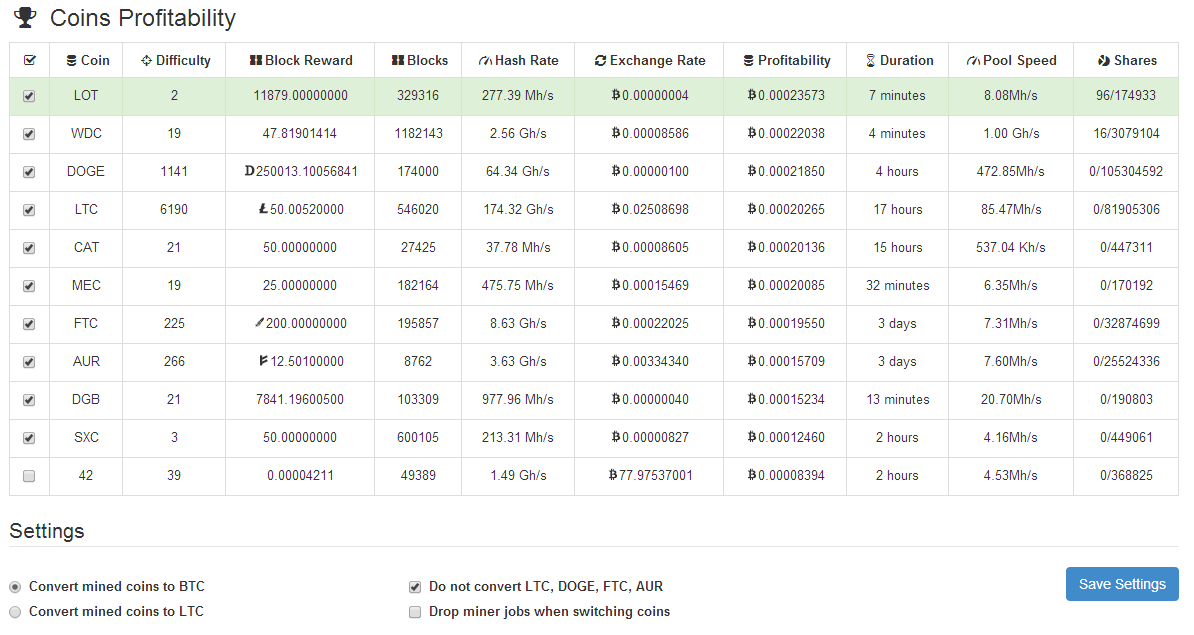Click pool speed value 7.60Mh/s
The image size is (1194, 635).
click(1010, 362)
